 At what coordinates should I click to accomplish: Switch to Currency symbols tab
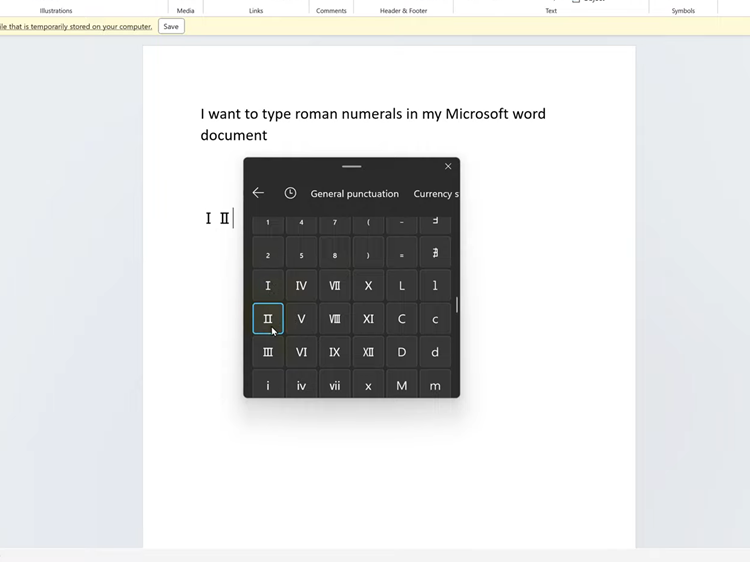[436, 194]
